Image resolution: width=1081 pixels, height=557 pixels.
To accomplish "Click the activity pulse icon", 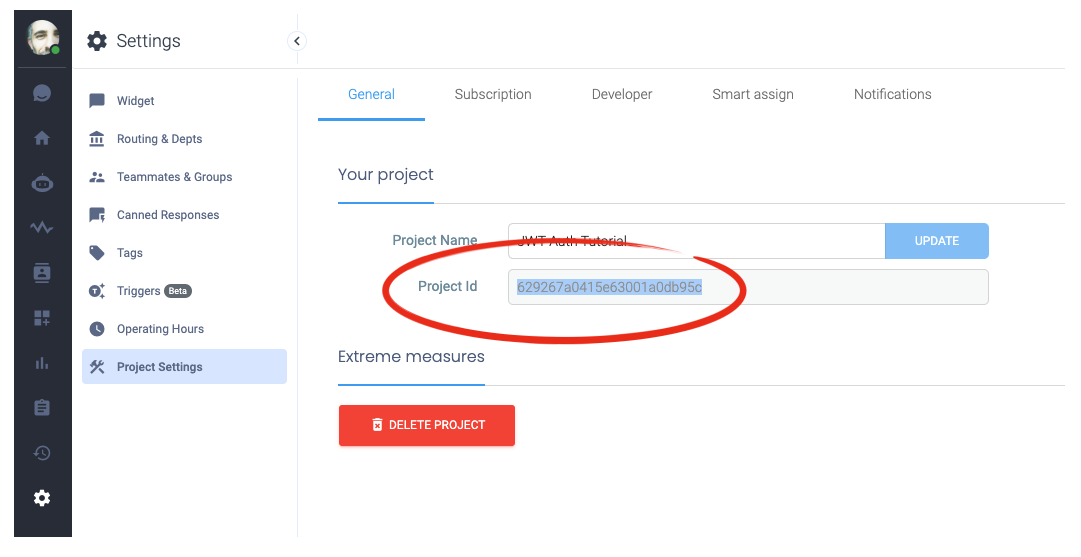I will click(x=42, y=228).
